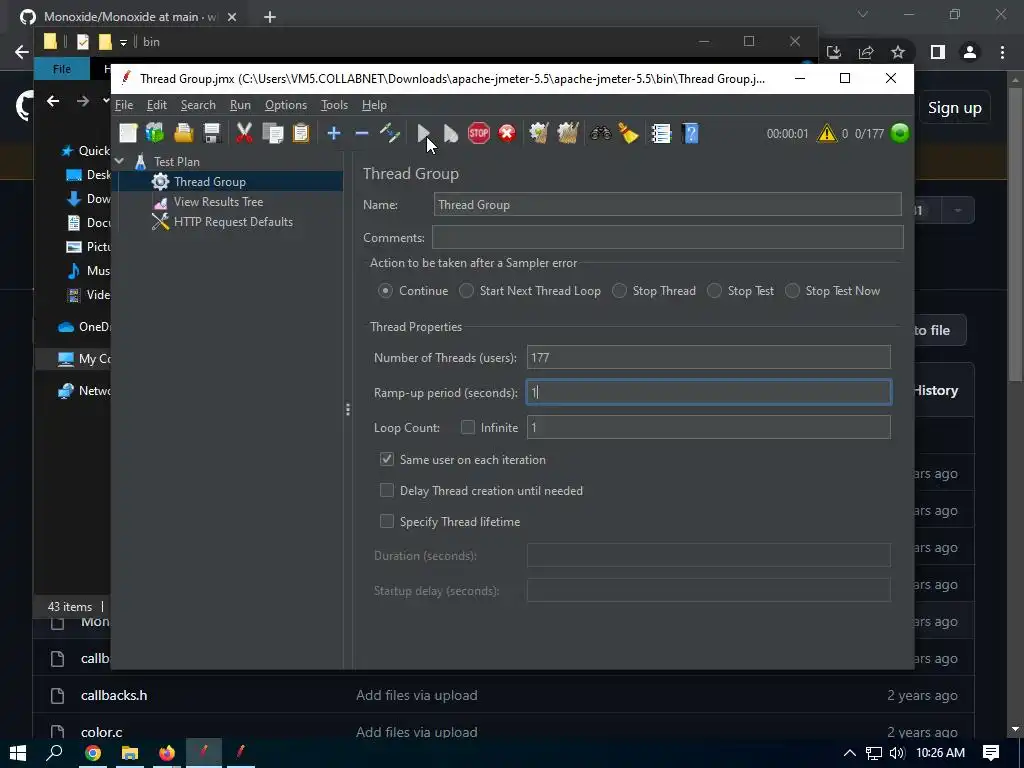The height and width of the screenshot is (768, 1024).
Task: Open Firefox from the taskbar
Action: click(167, 753)
